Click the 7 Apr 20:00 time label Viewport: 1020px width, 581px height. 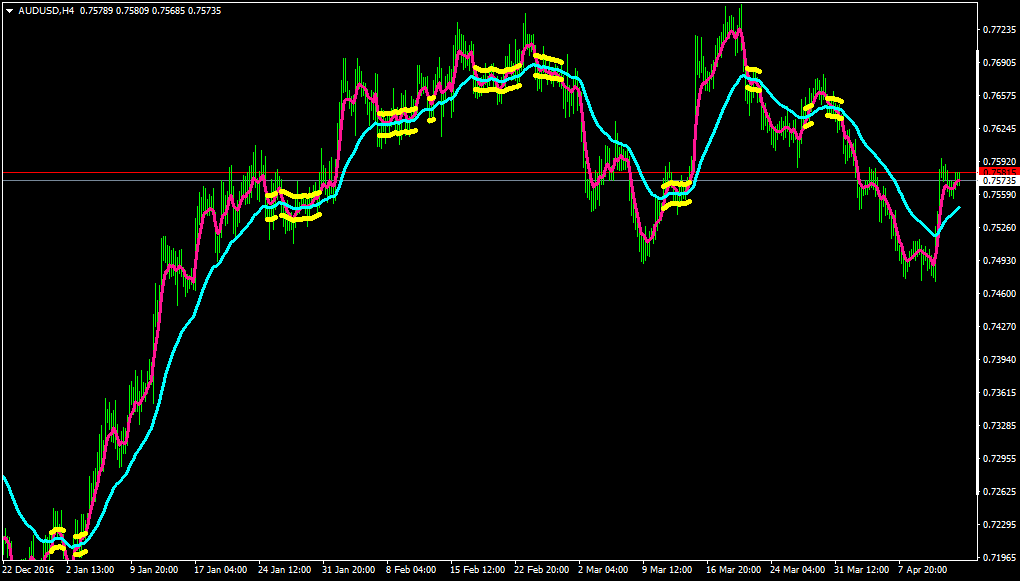(922, 569)
